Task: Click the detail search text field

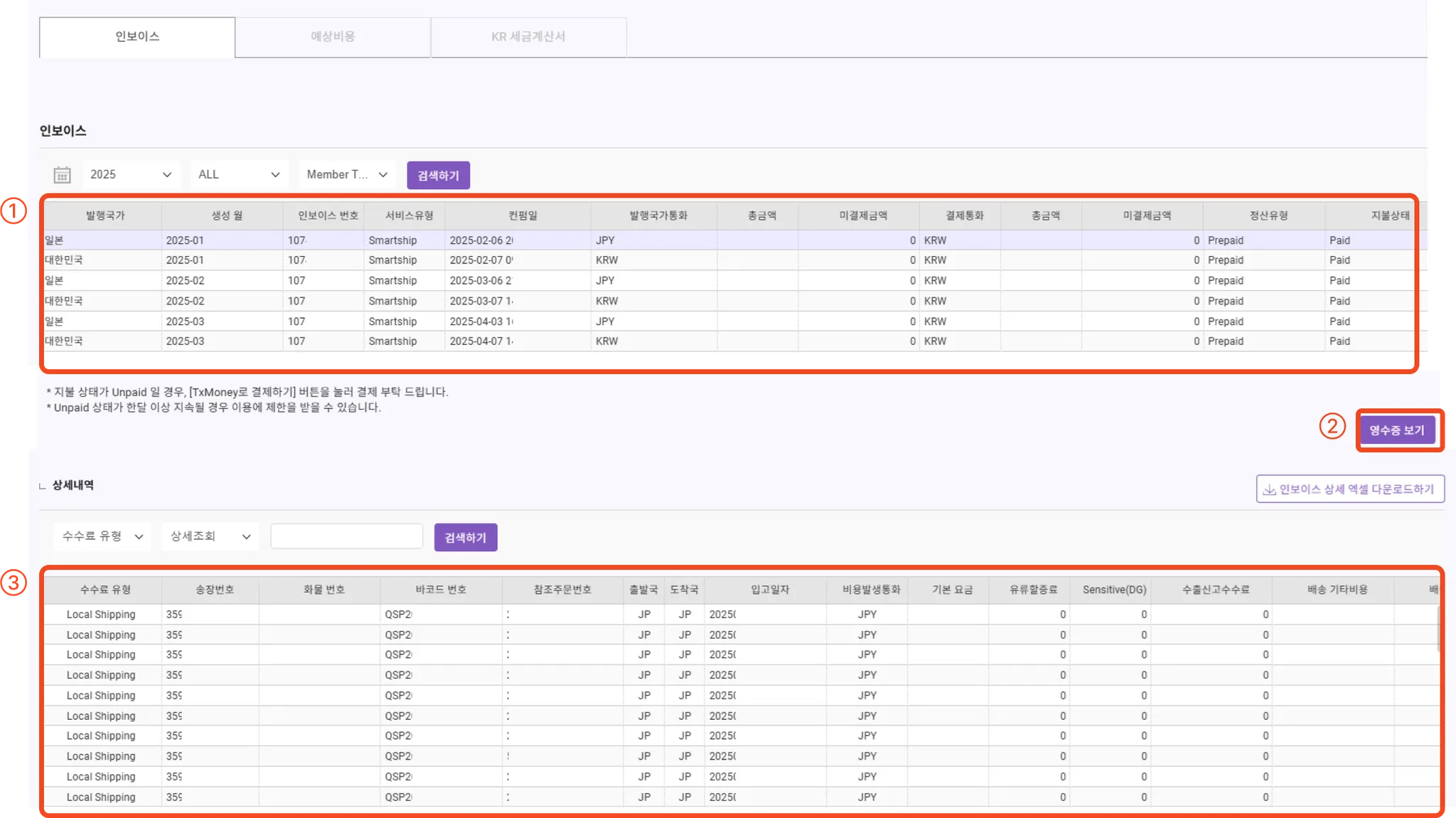Action: pos(347,536)
